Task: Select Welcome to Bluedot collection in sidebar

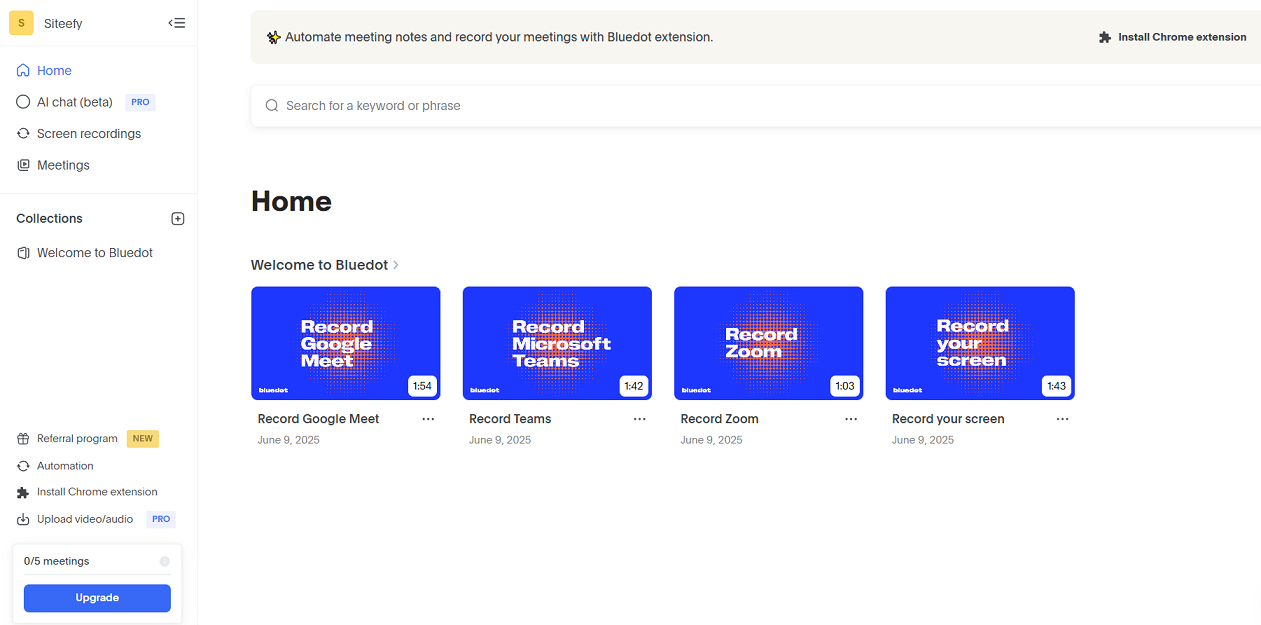Action: point(94,253)
